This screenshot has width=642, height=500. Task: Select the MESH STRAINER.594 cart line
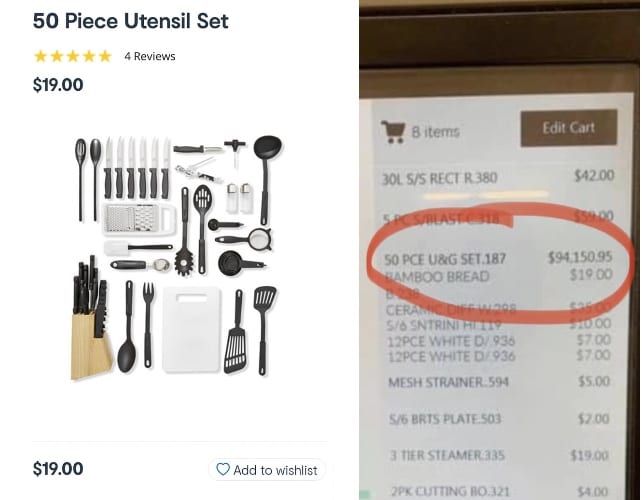[500, 382]
